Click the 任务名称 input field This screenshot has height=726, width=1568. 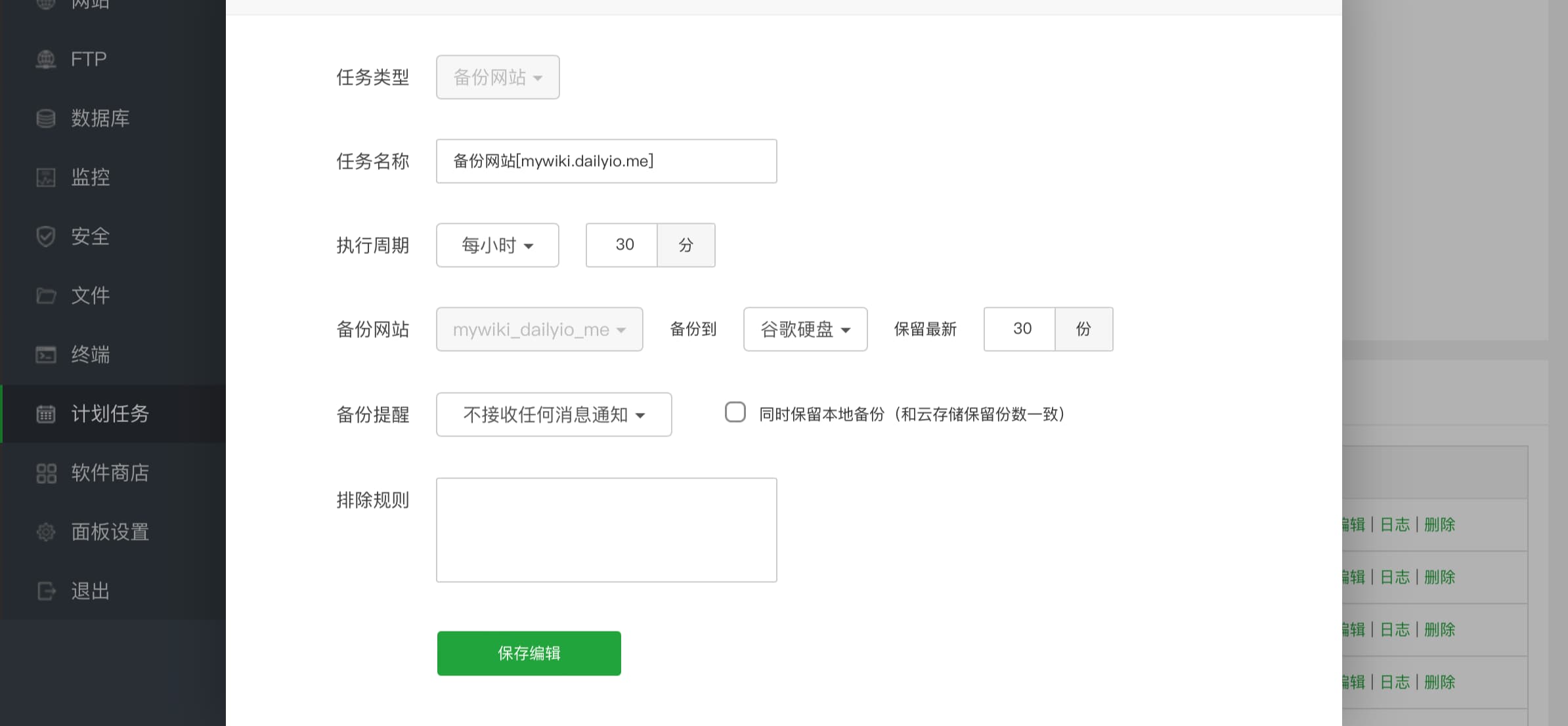coord(607,161)
